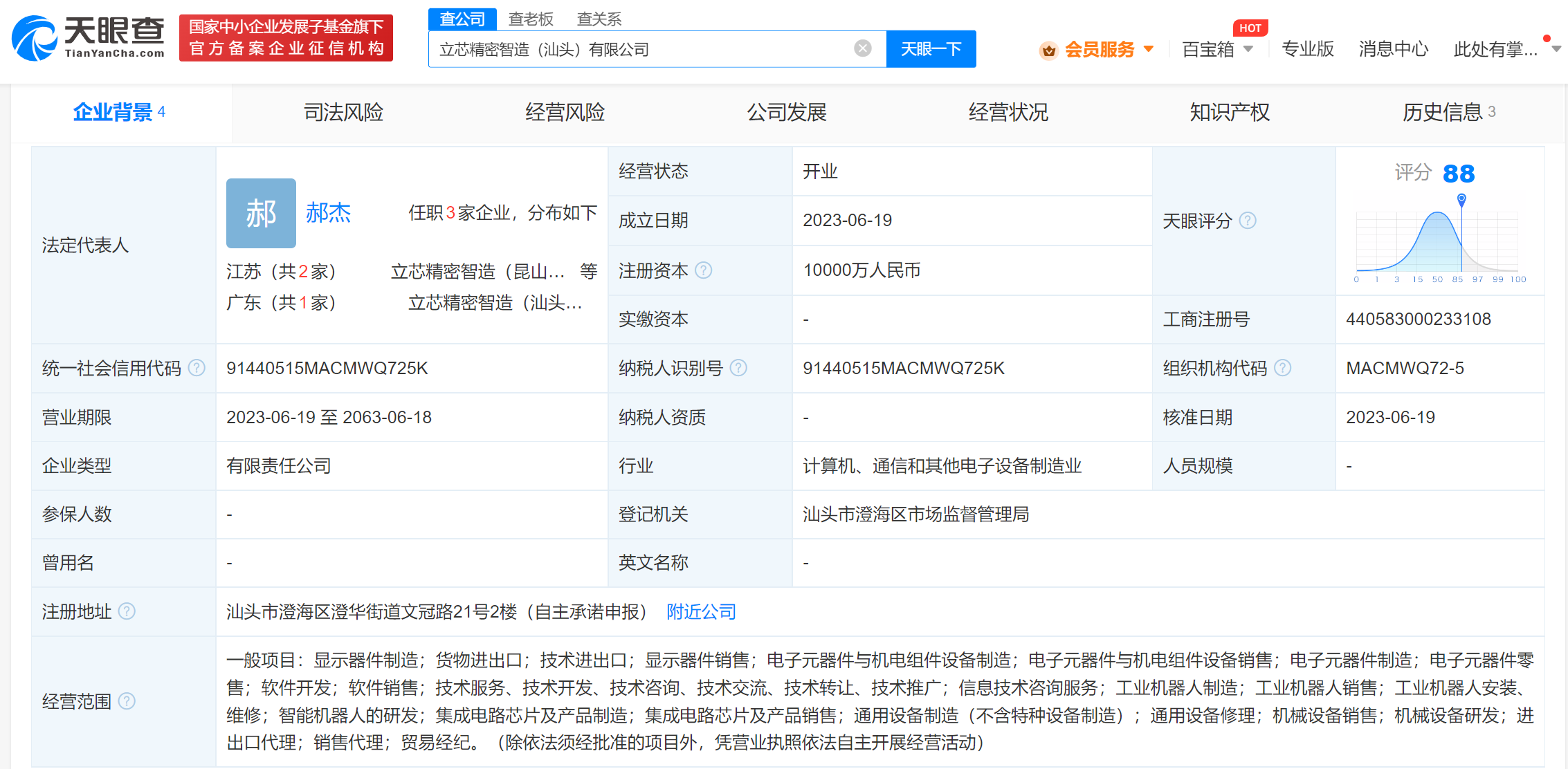Click the 立芯精密智造（汕头... company link
Screen dimensions: 1568x769
coord(495,302)
